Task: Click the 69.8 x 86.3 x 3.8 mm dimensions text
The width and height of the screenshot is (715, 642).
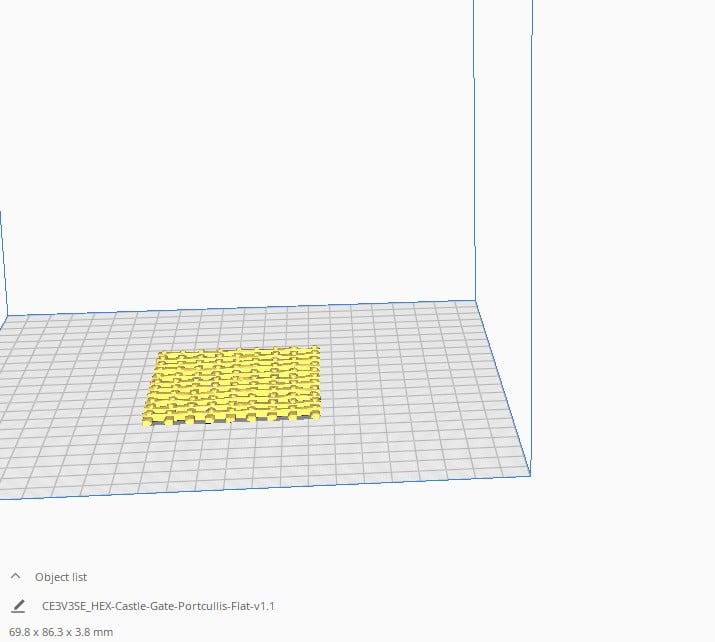Action: [x=61, y=632]
